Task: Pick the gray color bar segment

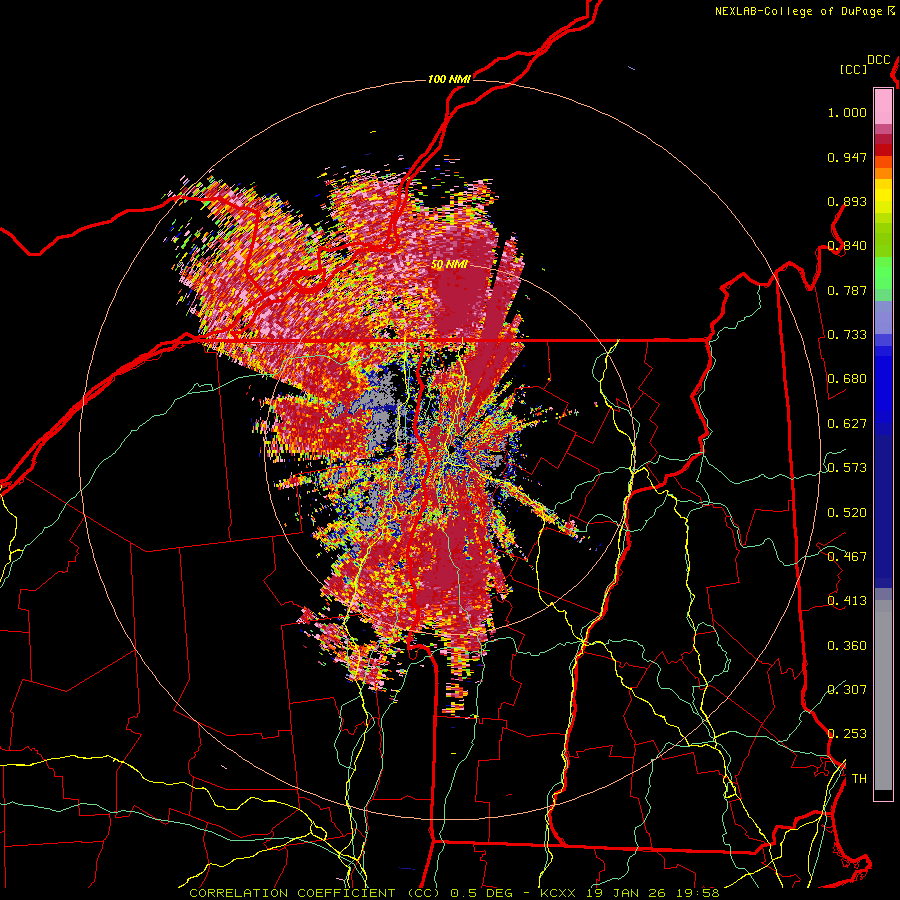Action: (x=883, y=695)
